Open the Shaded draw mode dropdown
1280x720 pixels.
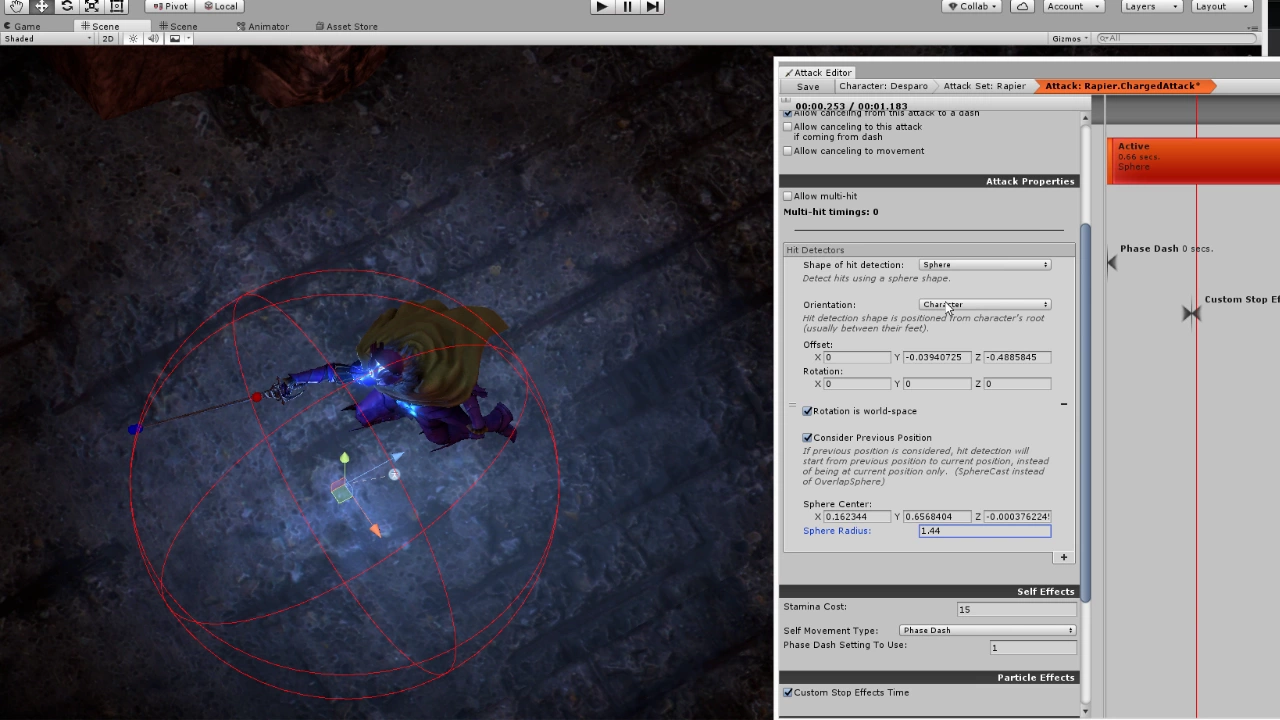click(47, 39)
